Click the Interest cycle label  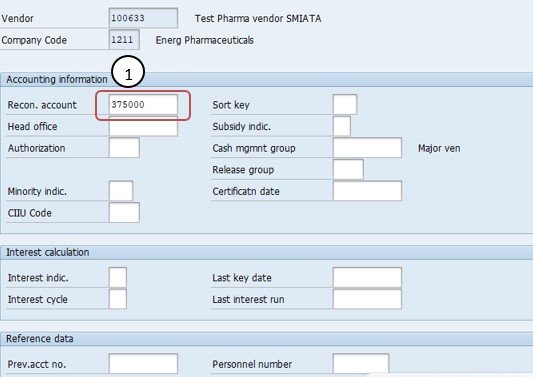[x=38, y=299]
